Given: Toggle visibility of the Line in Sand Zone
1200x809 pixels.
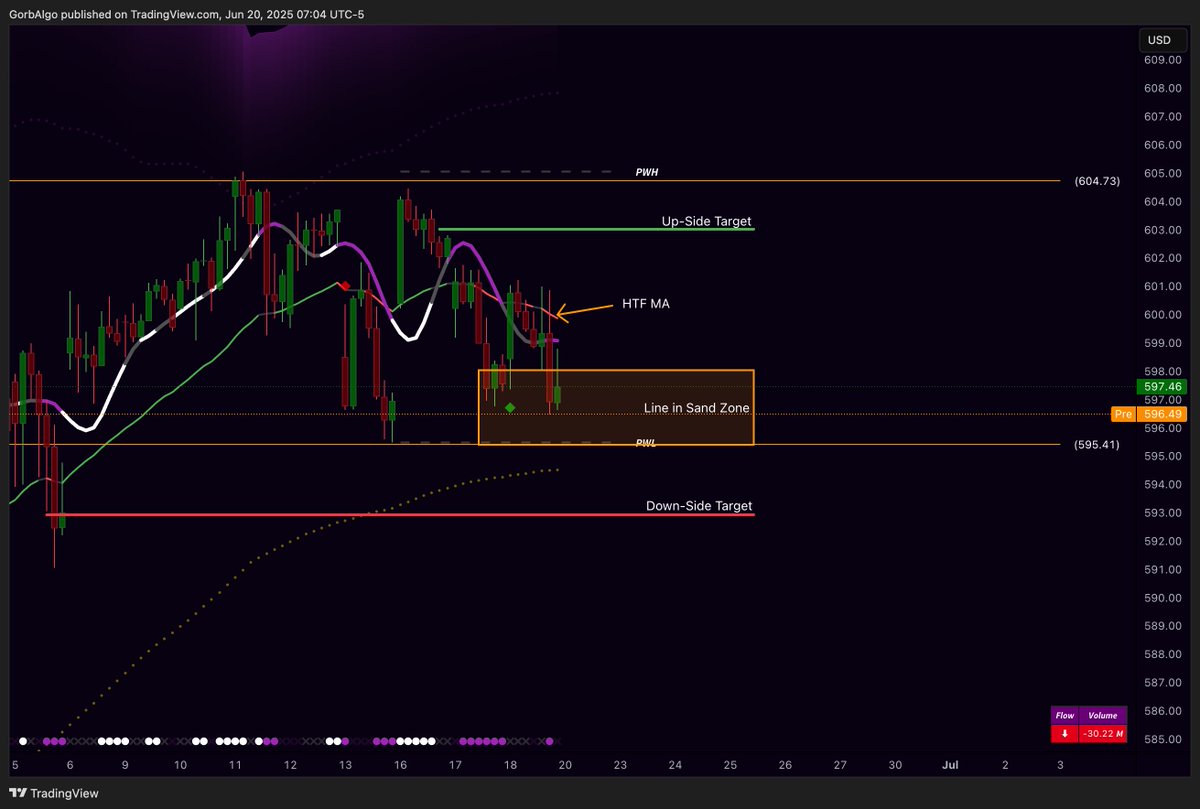Looking at the screenshot, I should [x=697, y=408].
